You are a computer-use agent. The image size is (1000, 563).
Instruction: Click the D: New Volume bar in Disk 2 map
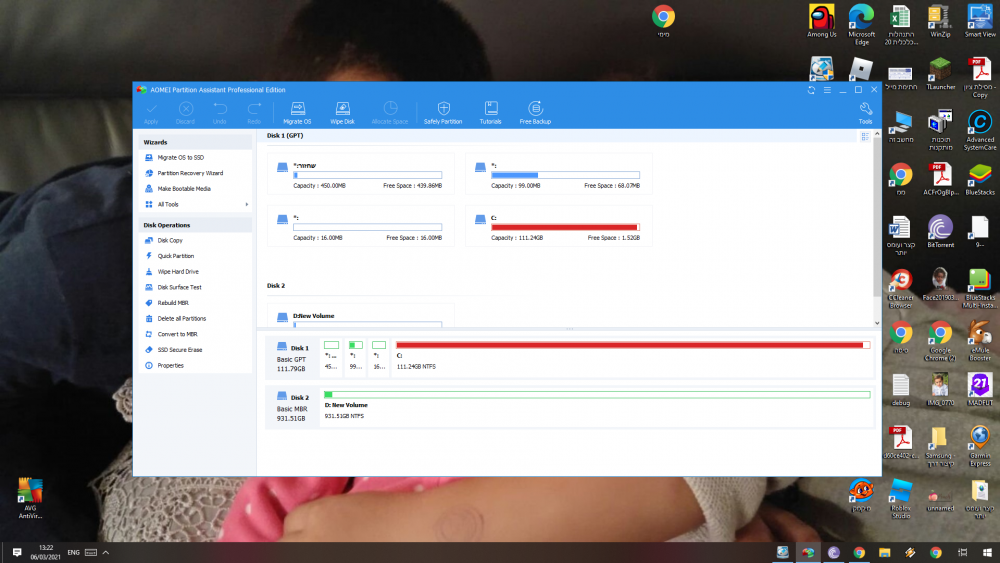click(x=597, y=395)
